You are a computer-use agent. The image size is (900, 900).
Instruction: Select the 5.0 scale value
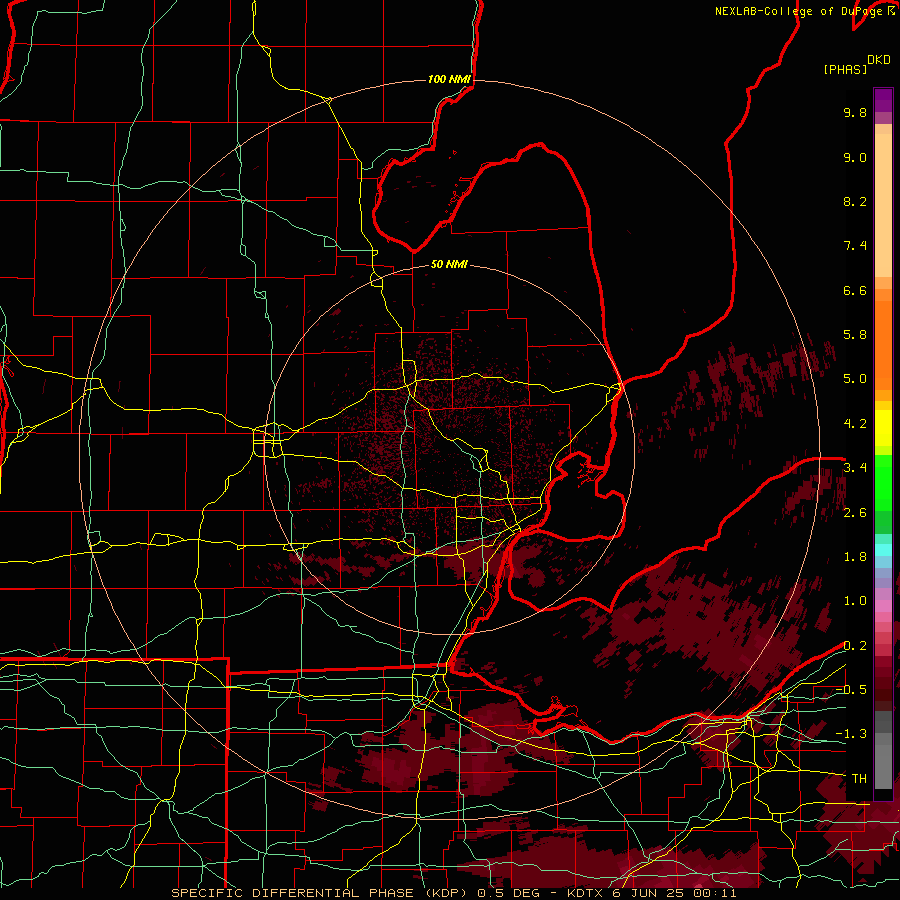(x=855, y=379)
